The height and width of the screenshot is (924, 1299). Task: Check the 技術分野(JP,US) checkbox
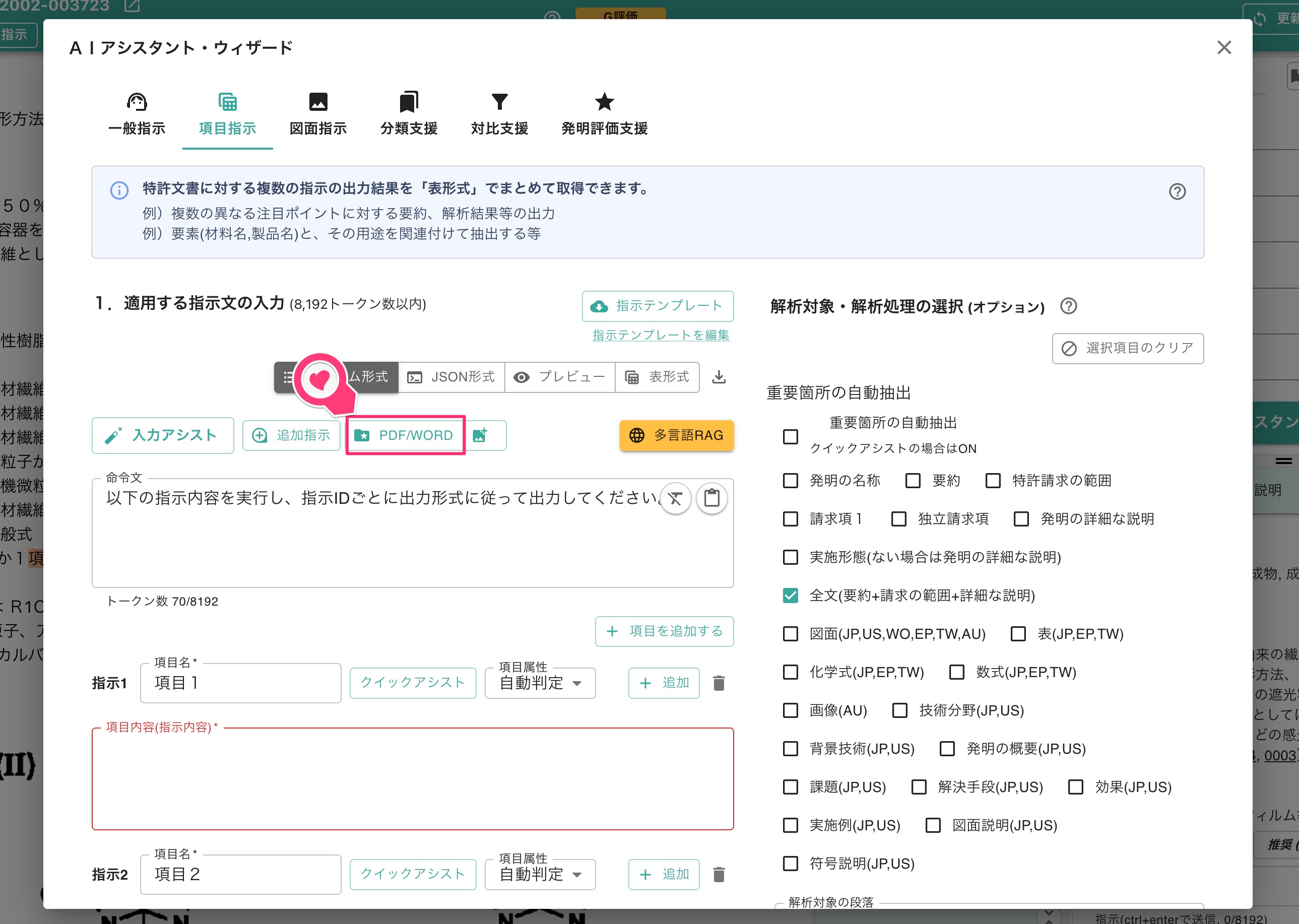tap(899, 711)
